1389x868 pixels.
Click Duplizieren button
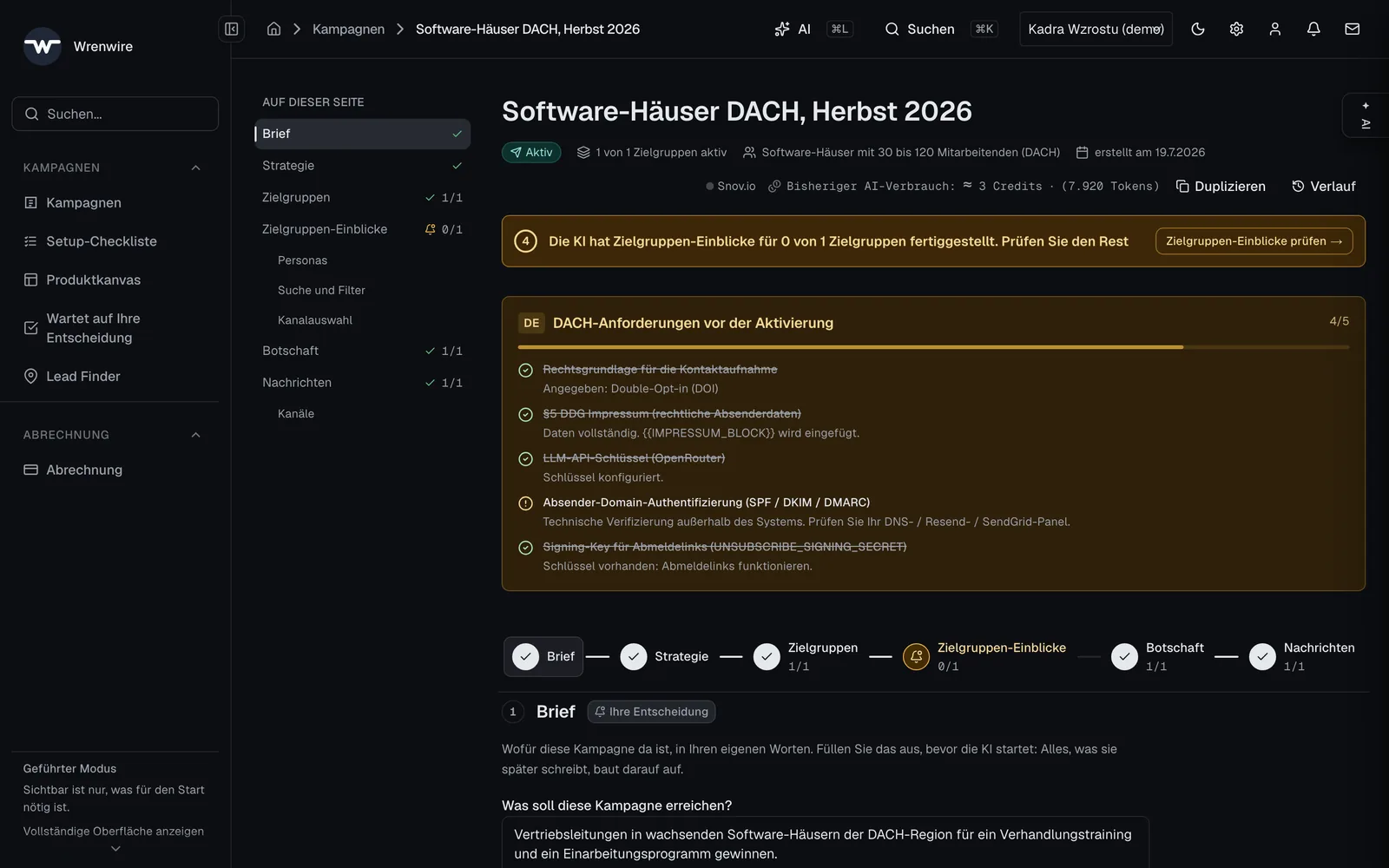[x=1221, y=186]
